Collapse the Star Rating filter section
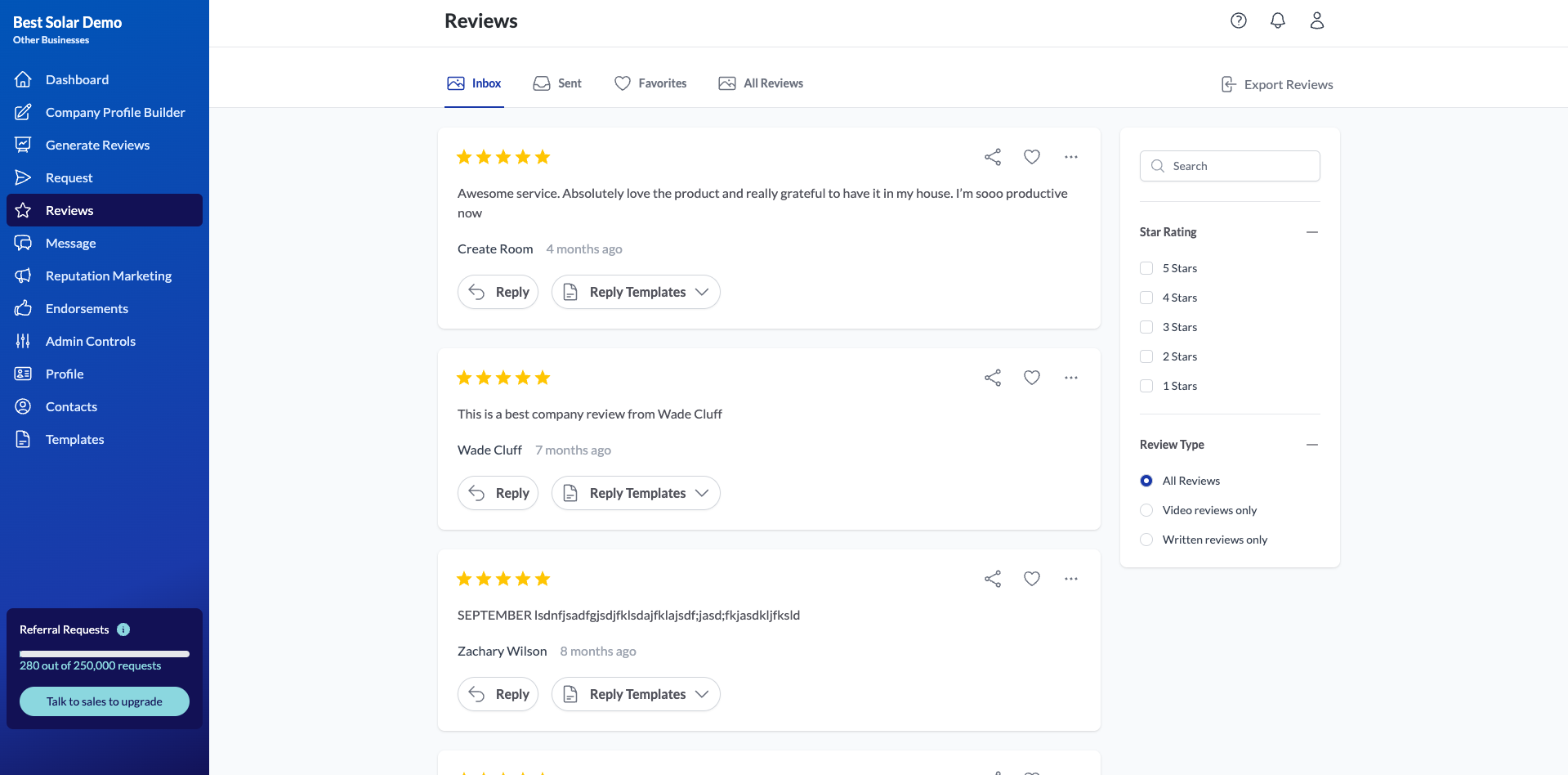This screenshot has height=775, width=1568. 1312,232
